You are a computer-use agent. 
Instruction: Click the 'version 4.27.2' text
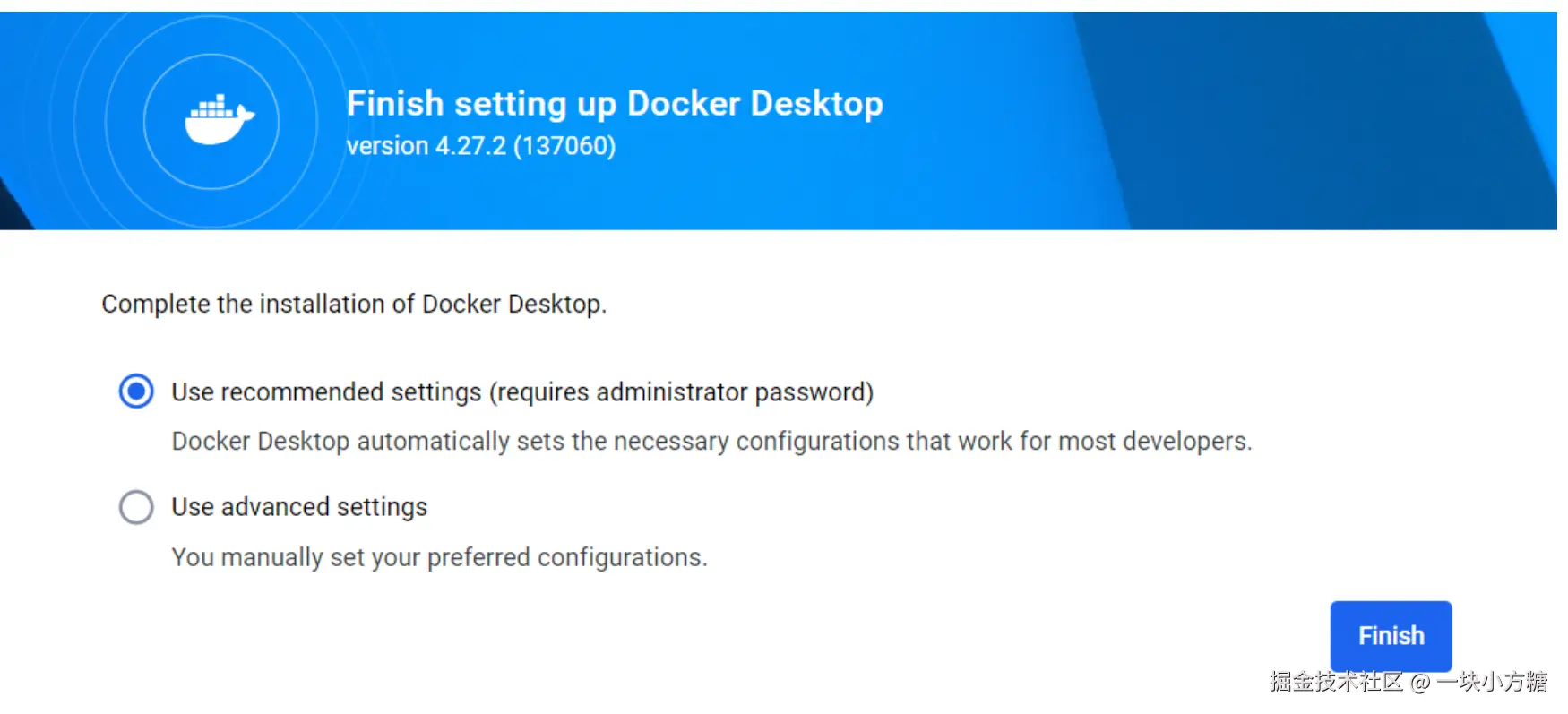point(426,146)
